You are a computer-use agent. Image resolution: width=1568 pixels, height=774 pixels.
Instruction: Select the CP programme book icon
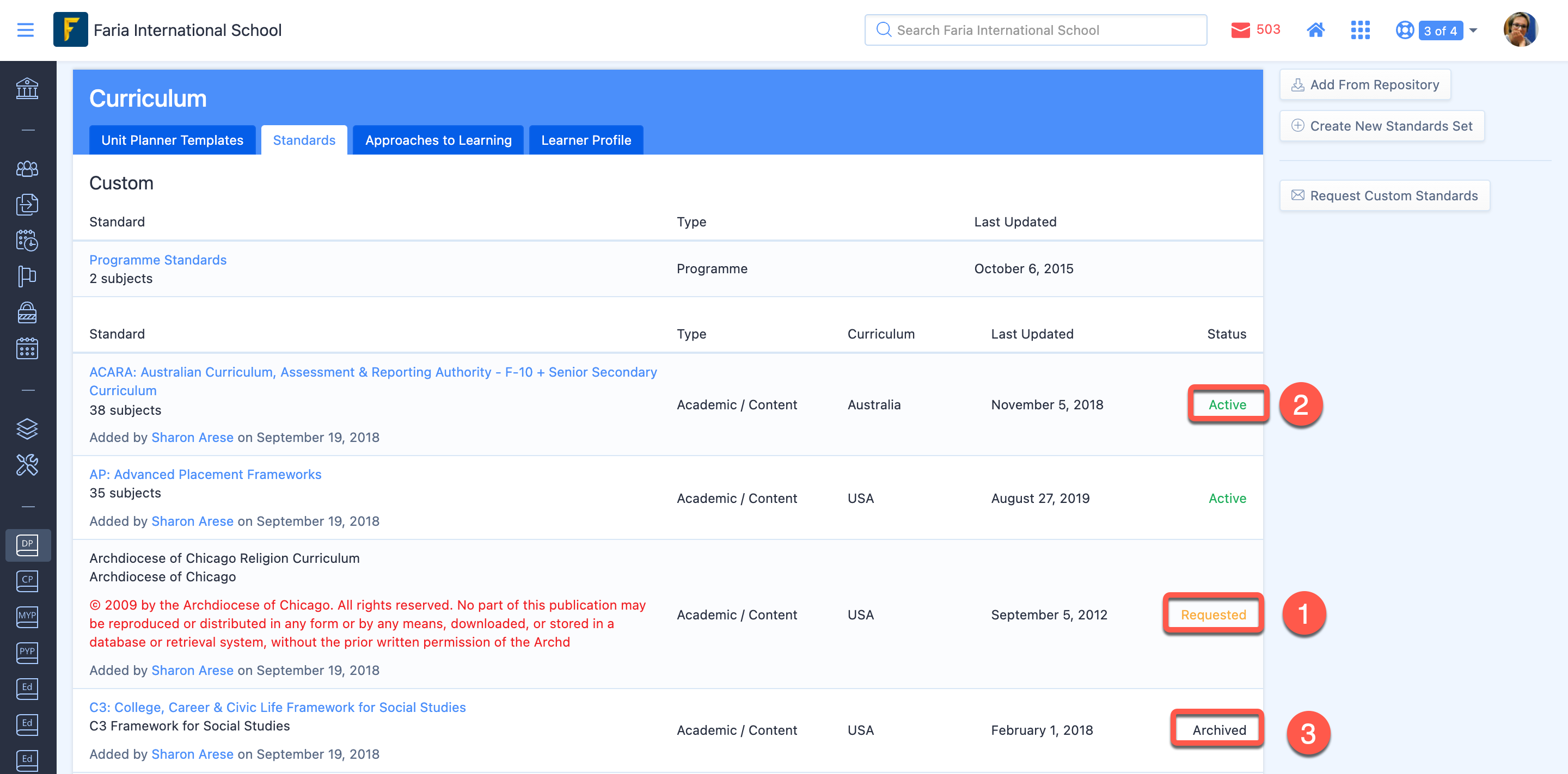27,580
